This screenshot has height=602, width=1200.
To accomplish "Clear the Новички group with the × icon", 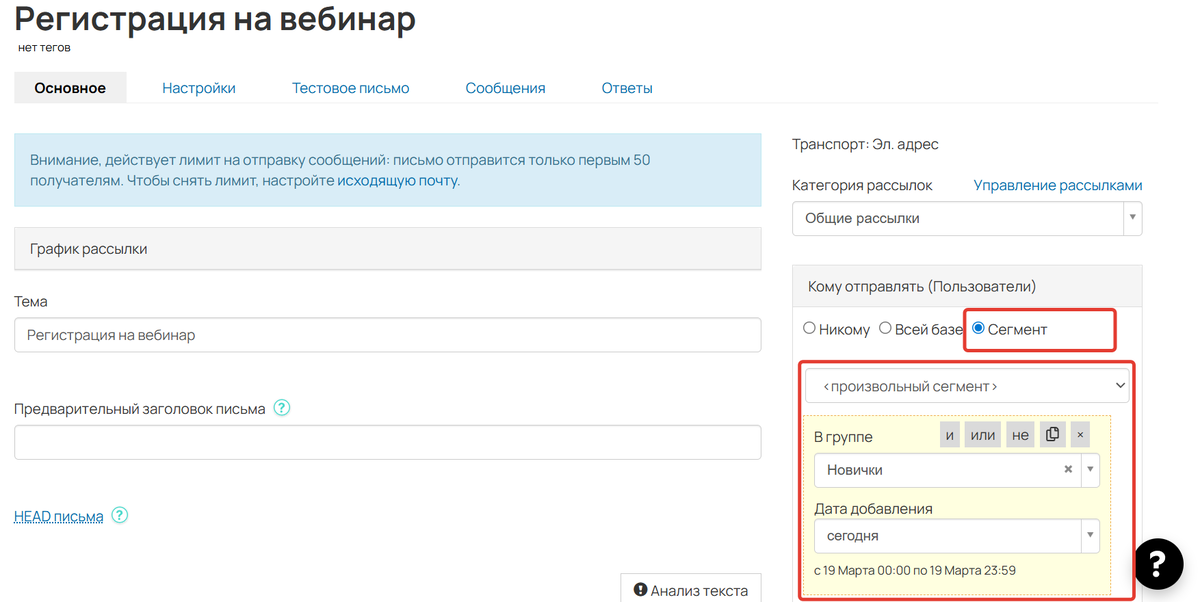I will coord(1068,469).
